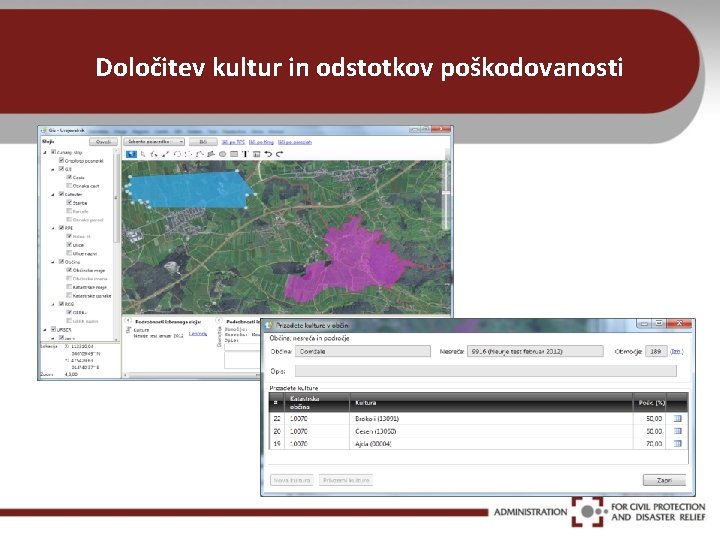Click the Išči button beside the dropdown
The image size is (720, 540).
[203, 142]
